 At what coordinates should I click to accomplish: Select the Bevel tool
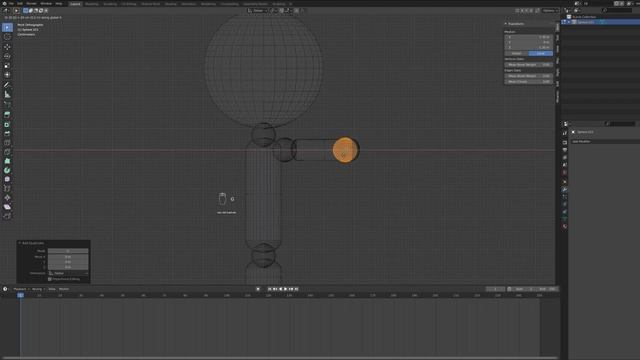[x=7, y=133]
